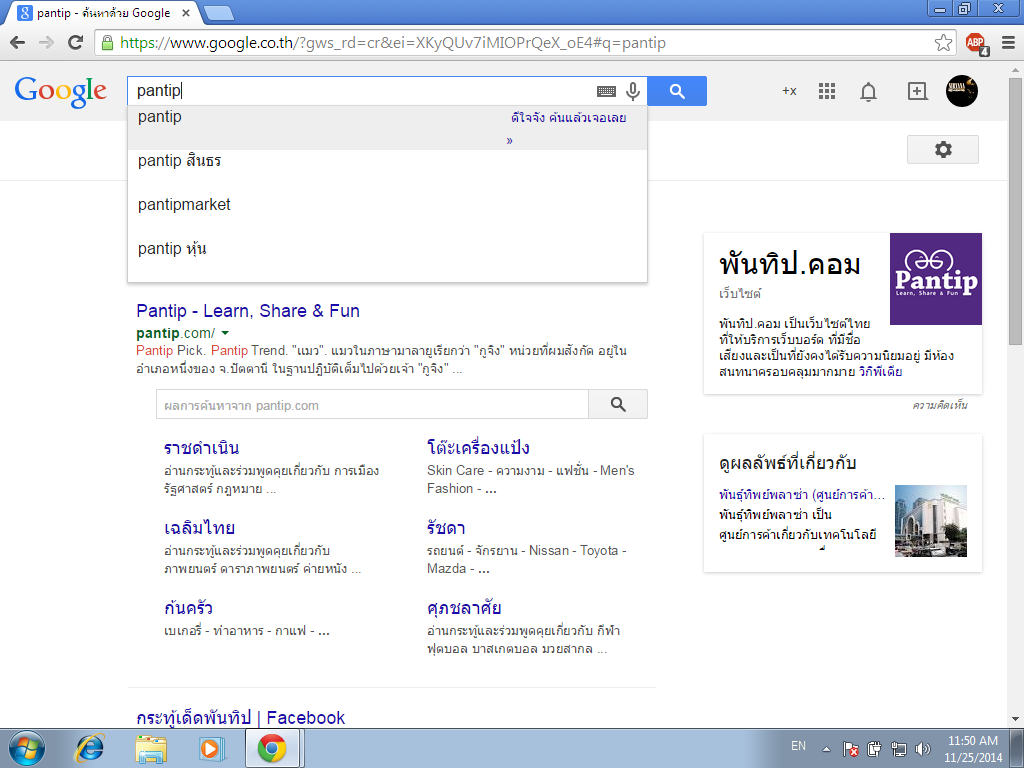Start voice search with microphone icon
The height and width of the screenshot is (768, 1024).
(632, 91)
